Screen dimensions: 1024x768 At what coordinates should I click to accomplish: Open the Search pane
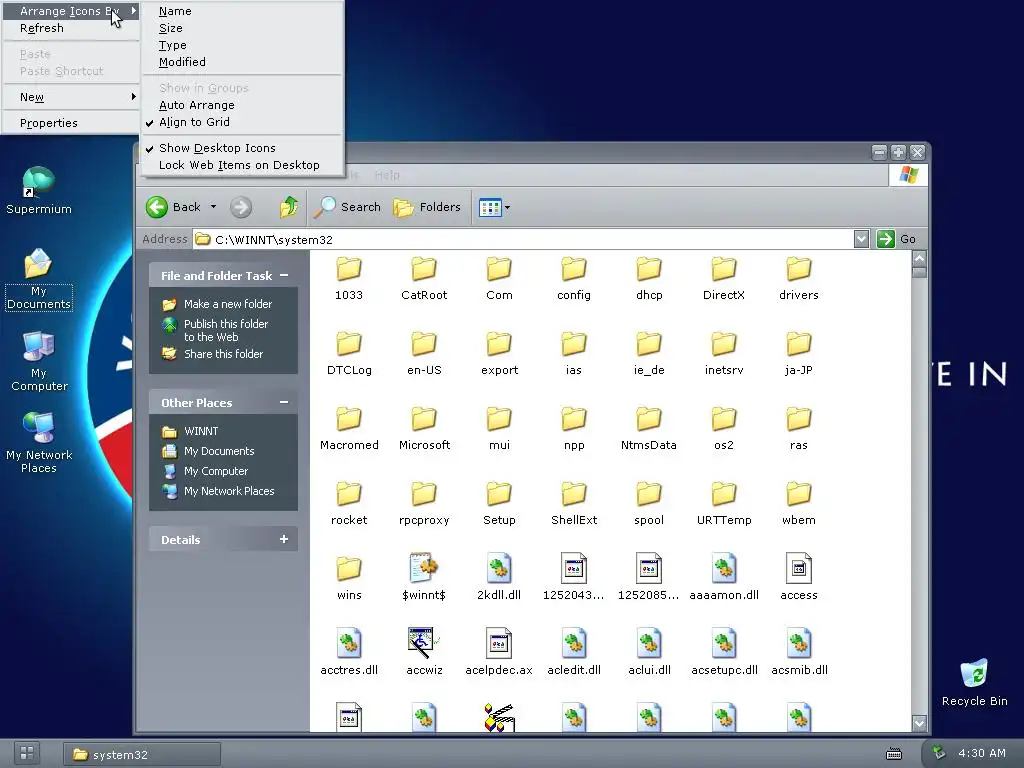(347, 207)
